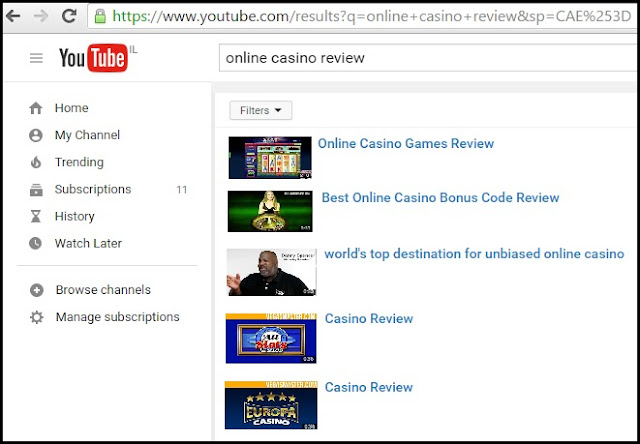Click the Trending flame icon
The image size is (640, 444).
[x=36, y=162]
